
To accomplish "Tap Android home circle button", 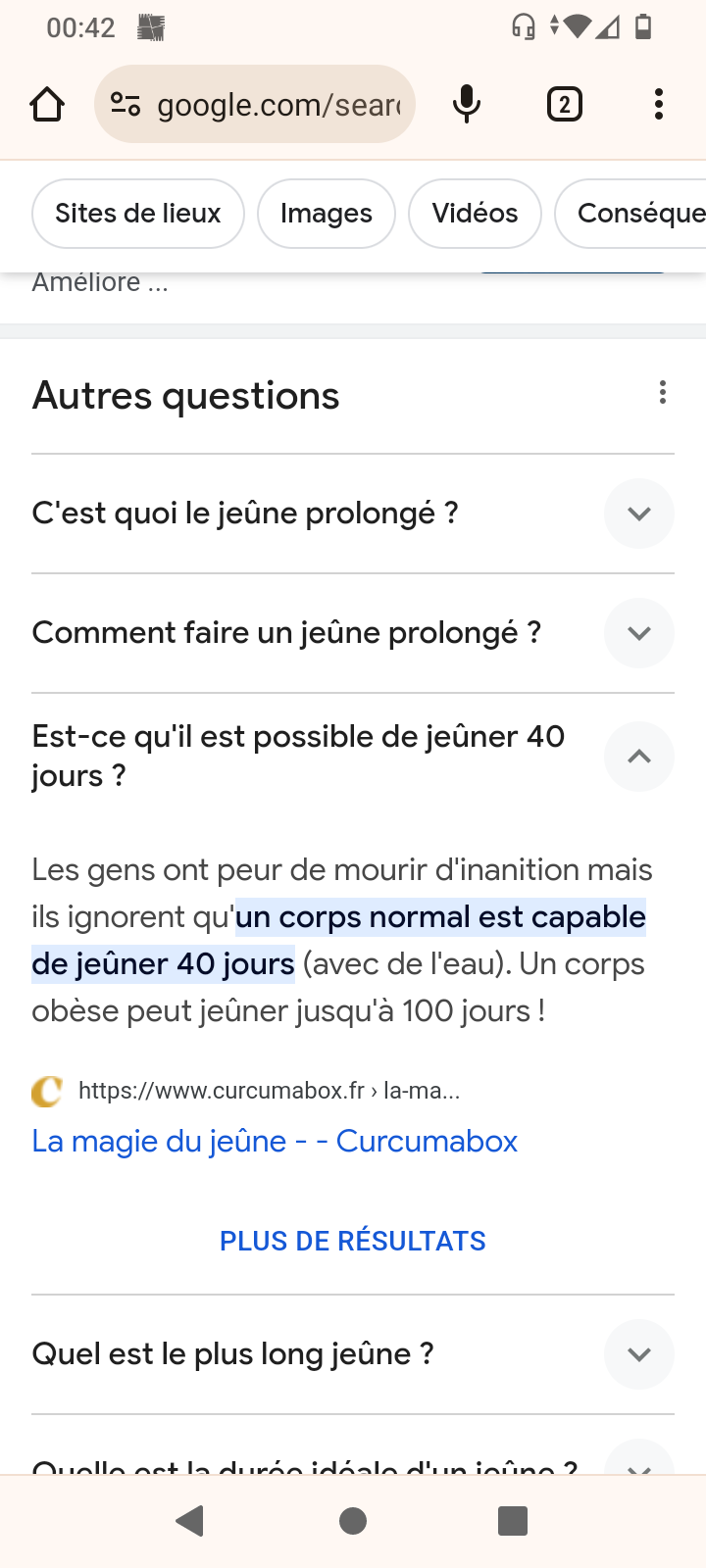I will 353,1521.
